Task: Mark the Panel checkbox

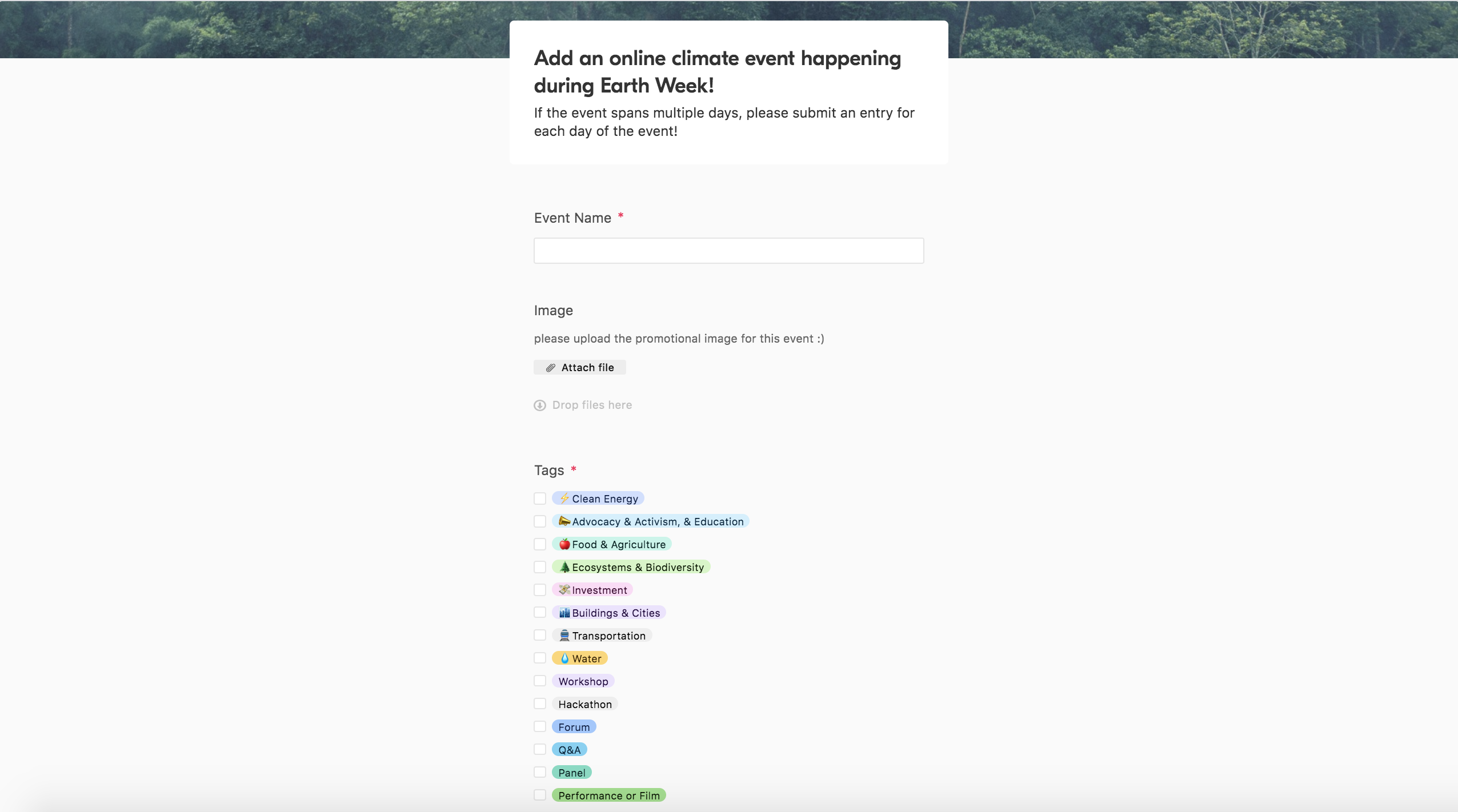Action: (540, 772)
